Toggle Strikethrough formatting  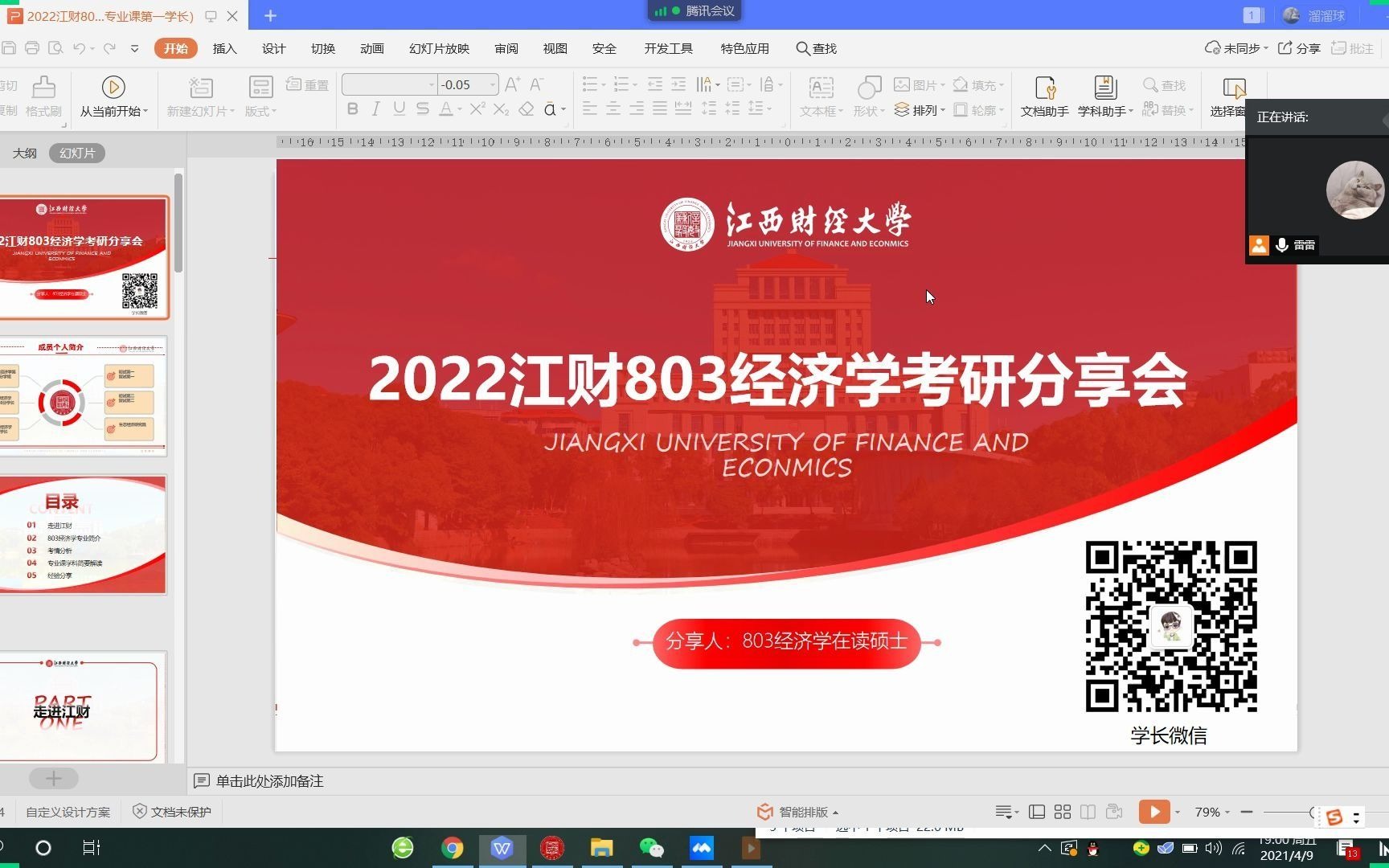(x=422, y=108)
